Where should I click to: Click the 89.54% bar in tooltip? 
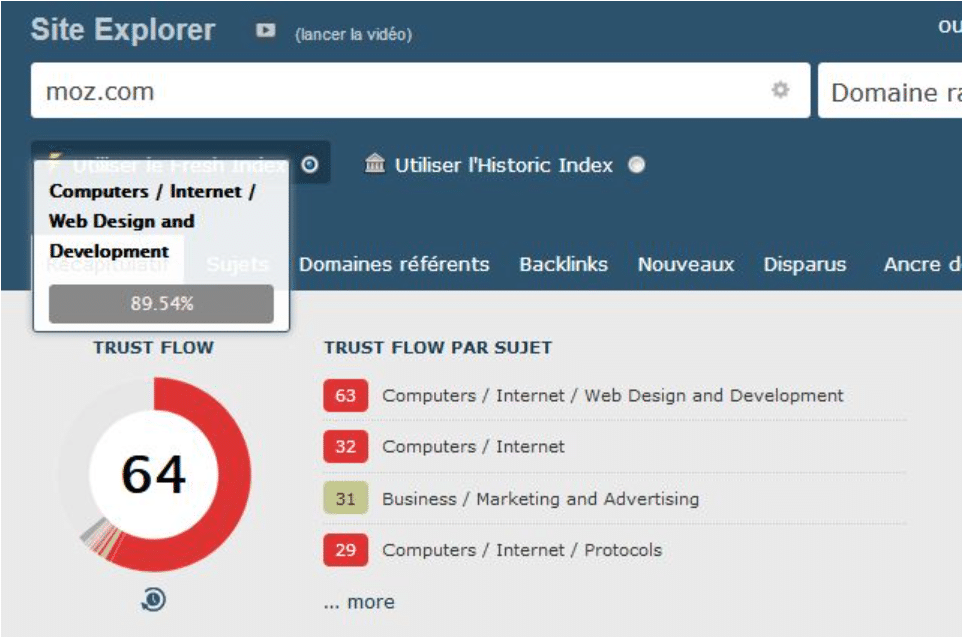[161, 304]
